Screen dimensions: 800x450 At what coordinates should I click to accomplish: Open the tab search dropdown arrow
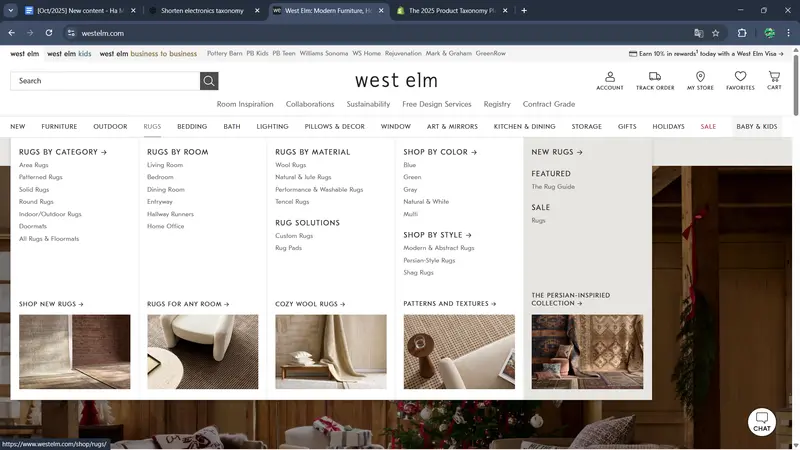pos(10,10)
